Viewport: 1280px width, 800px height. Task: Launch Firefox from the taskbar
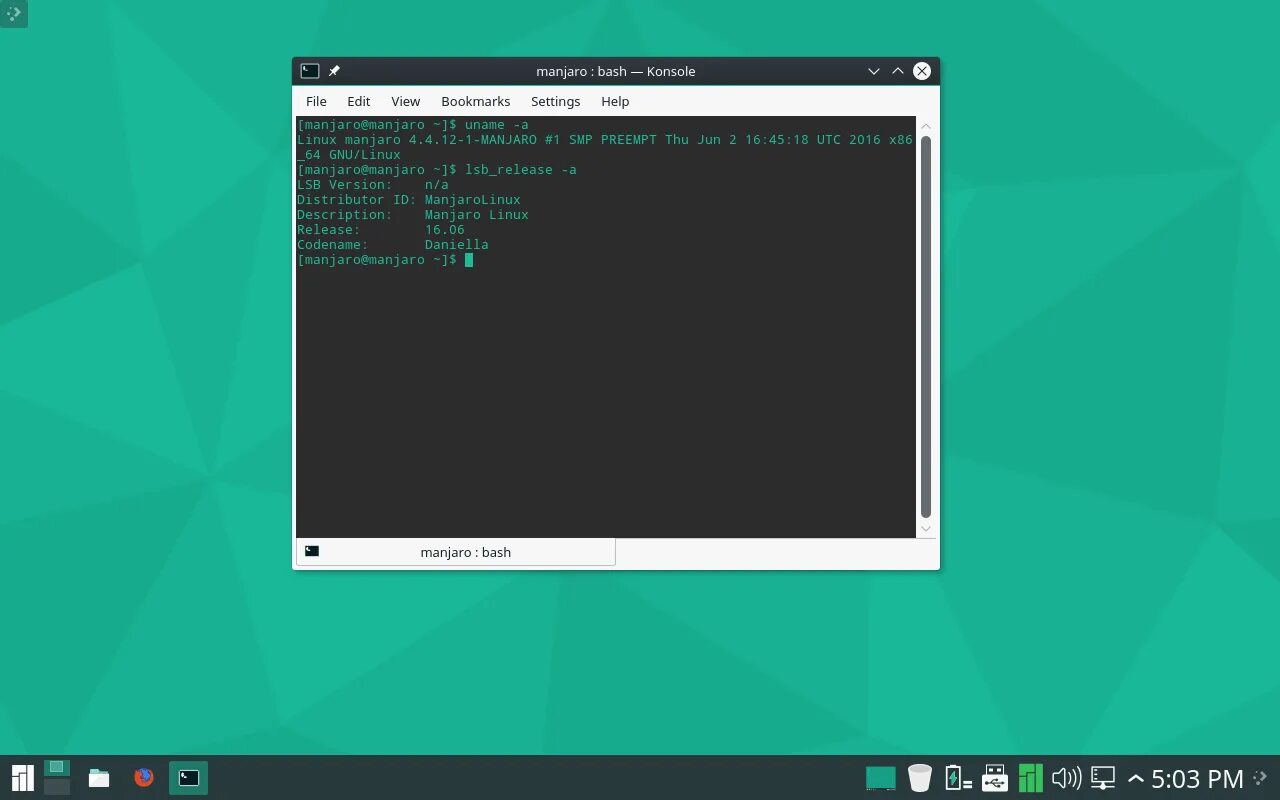144,778
